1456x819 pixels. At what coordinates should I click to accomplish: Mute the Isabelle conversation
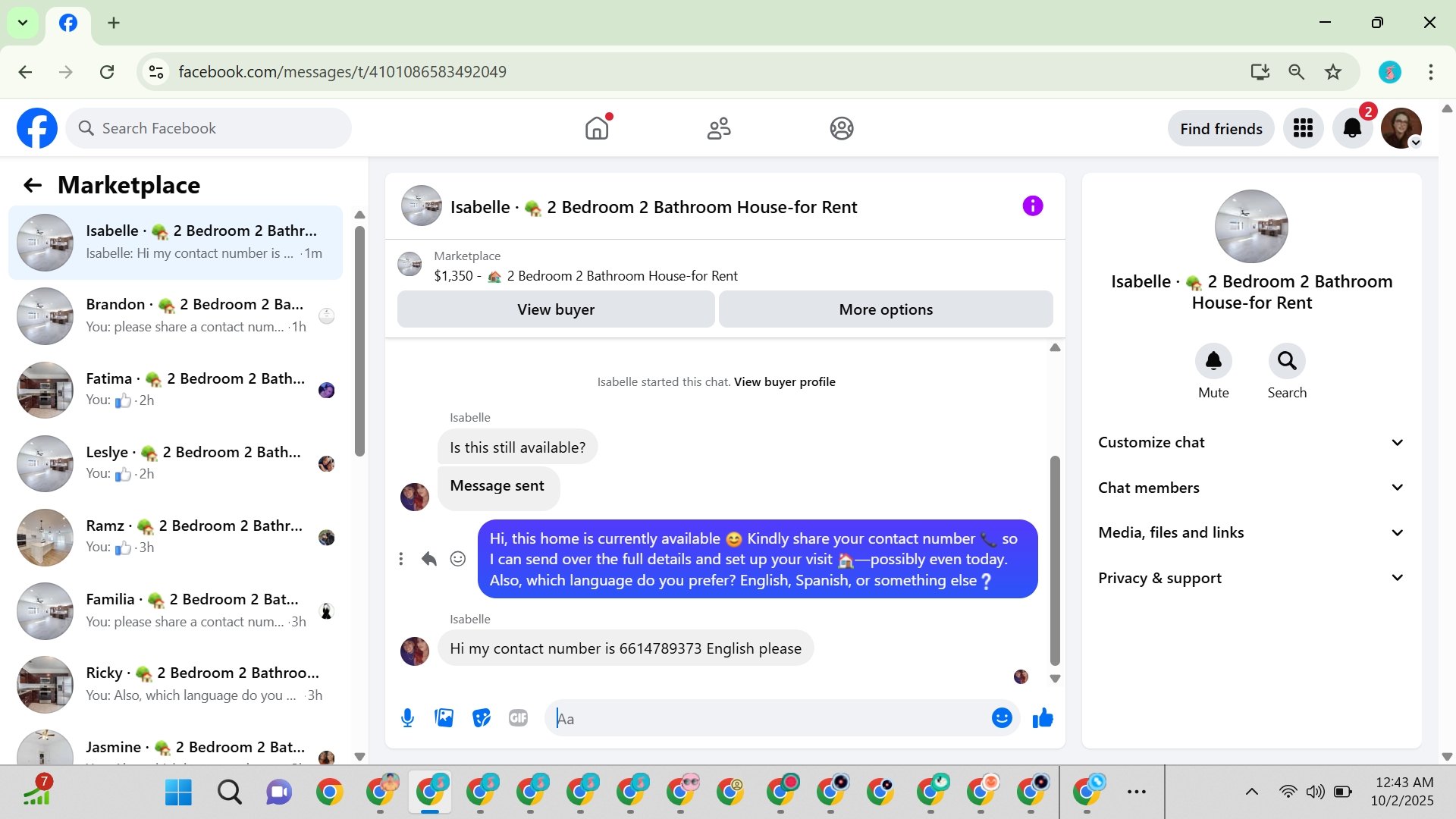coord(1213,362)
